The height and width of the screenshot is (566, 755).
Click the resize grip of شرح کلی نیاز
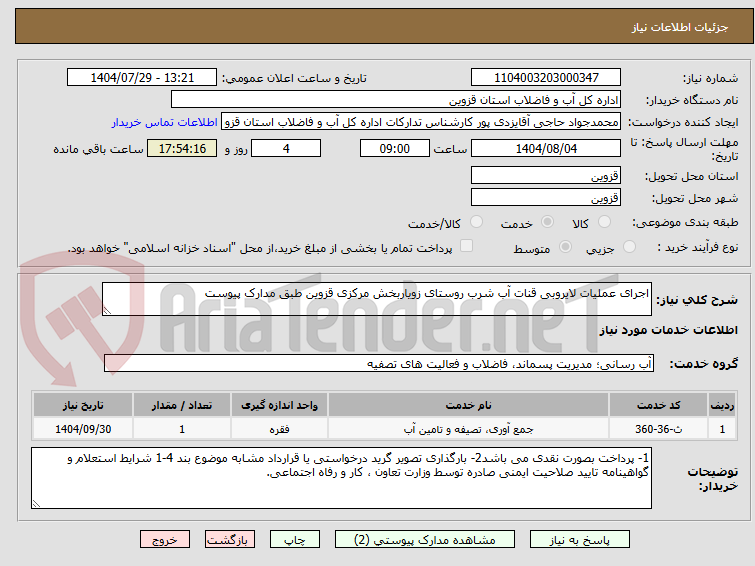pos(107,311)
